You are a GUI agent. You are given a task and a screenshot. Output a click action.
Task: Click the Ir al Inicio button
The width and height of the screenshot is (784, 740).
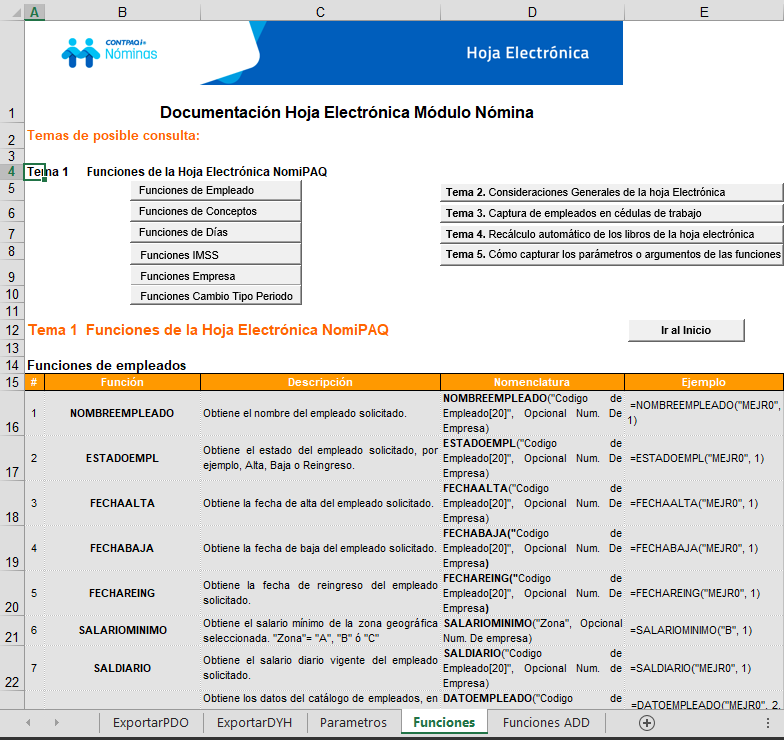[686, 330]
